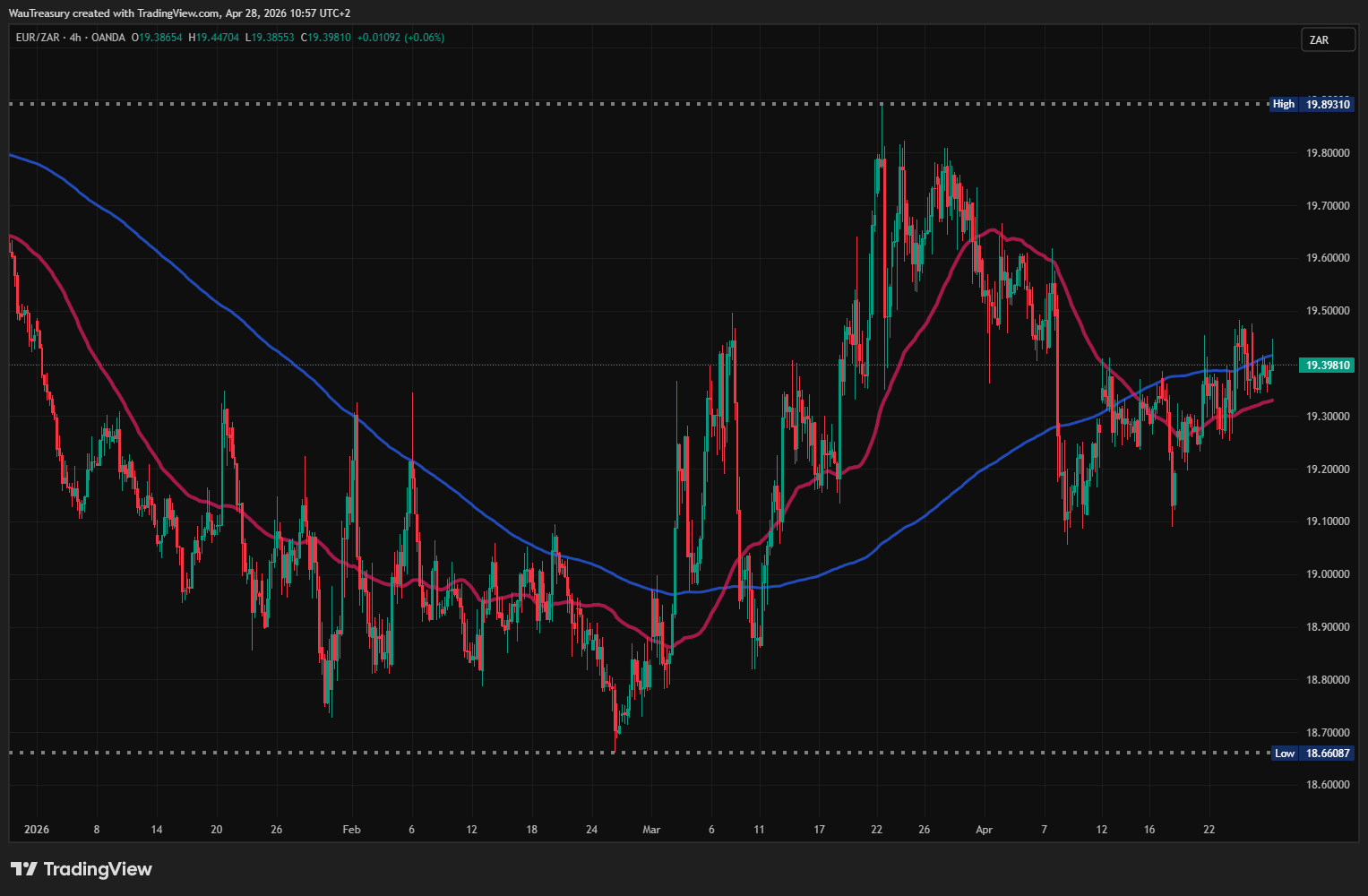1368x896 pixels.
Task: Select the high value H19.44704
Action: pyautogui.click(x=214, y=38)
